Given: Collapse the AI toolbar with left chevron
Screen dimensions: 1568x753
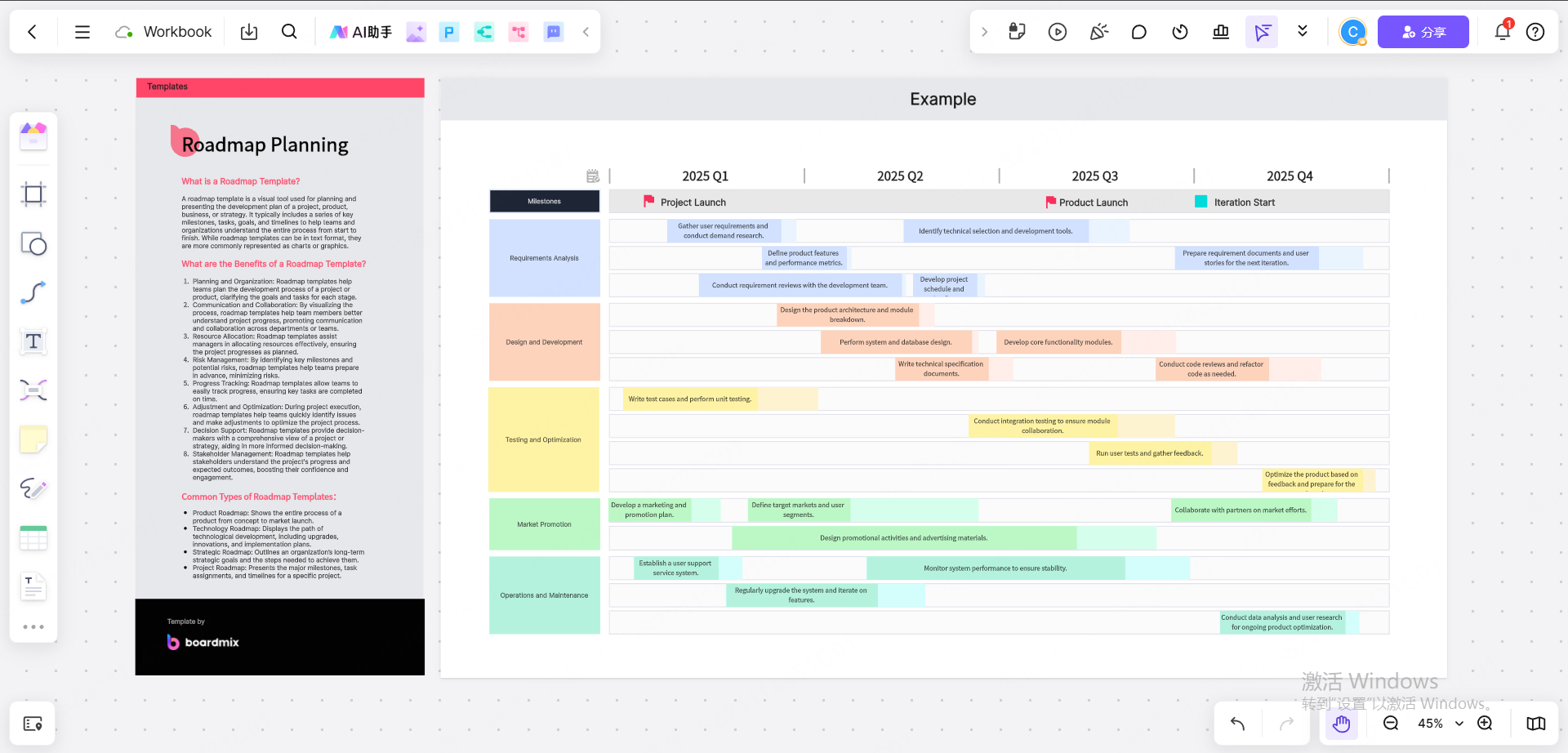Looking at the screenshot, I should click(x=586, y=32).
